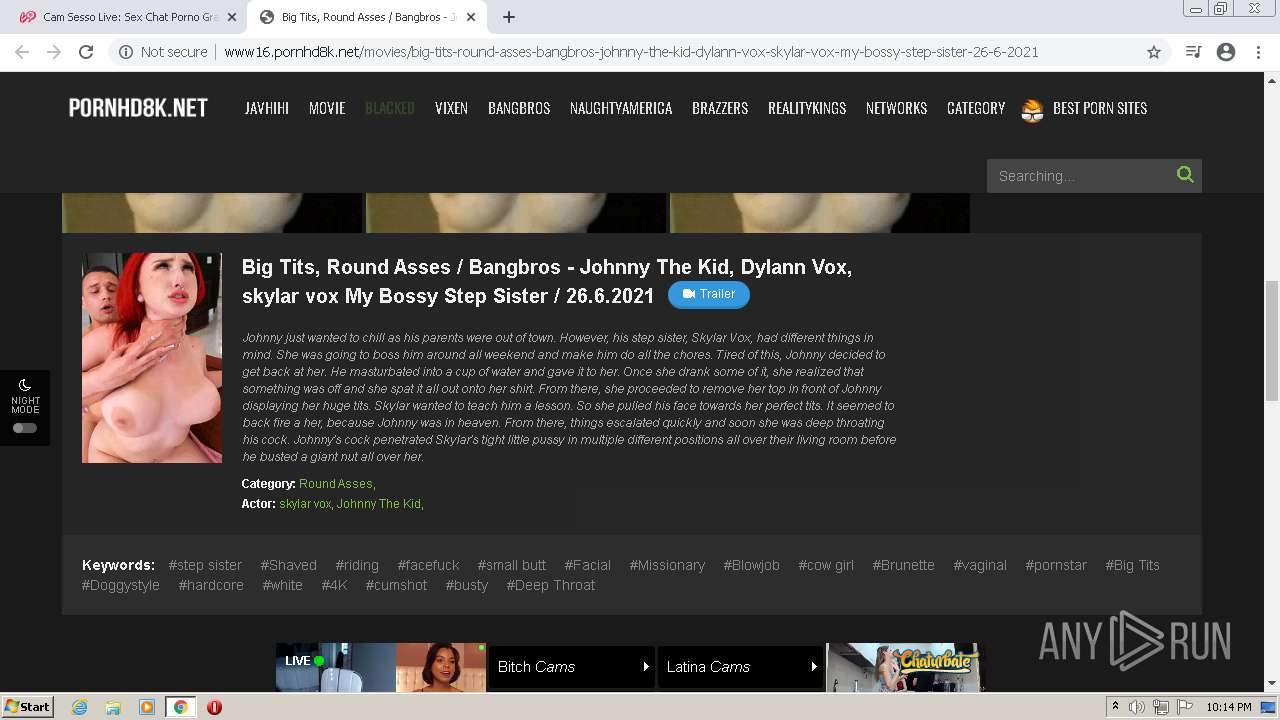
Task: Open the volume speaker tray icon
Action: [1136, 707]
